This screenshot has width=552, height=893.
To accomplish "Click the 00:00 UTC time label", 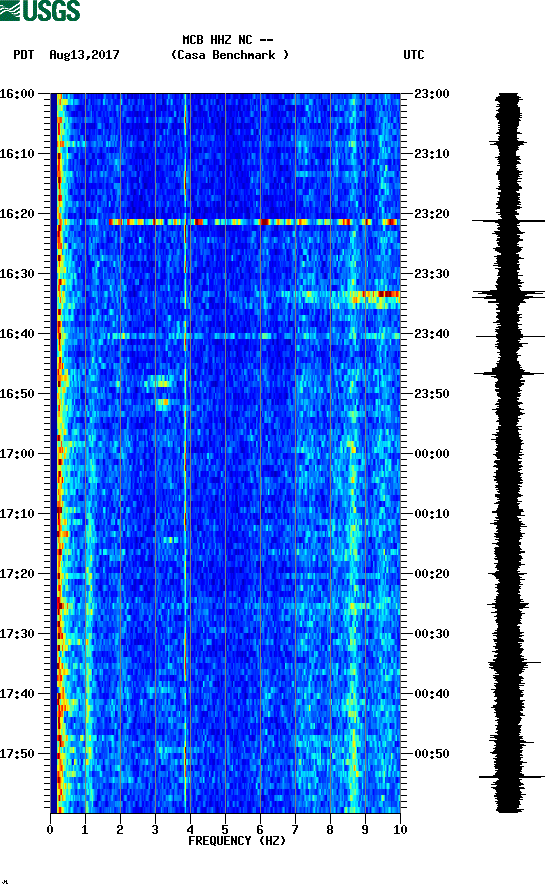I will pyautogui.click(x=432, y=453).
